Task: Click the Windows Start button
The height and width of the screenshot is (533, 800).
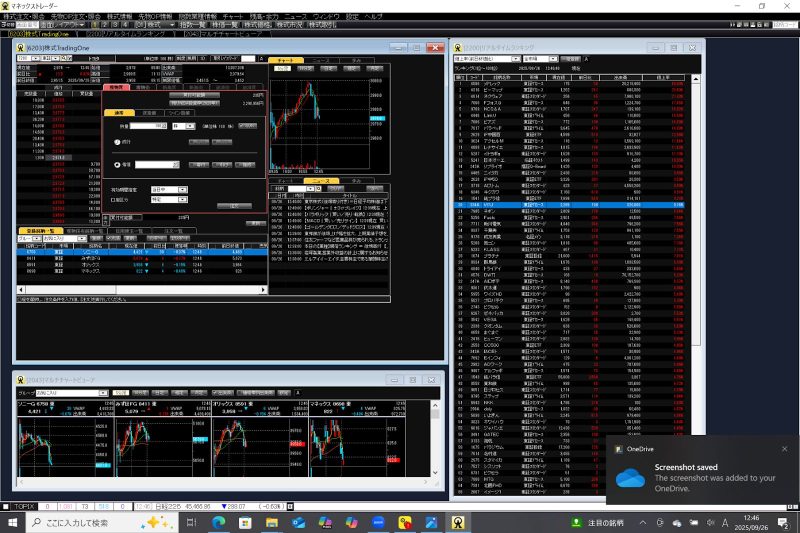Action: (12, 522)
